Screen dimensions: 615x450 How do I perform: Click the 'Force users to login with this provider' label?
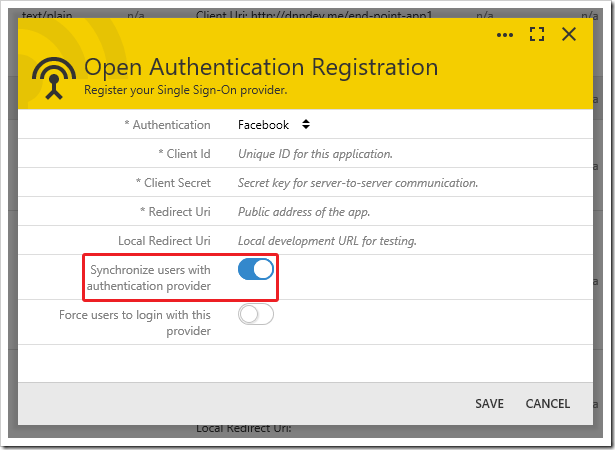point(135,323)
